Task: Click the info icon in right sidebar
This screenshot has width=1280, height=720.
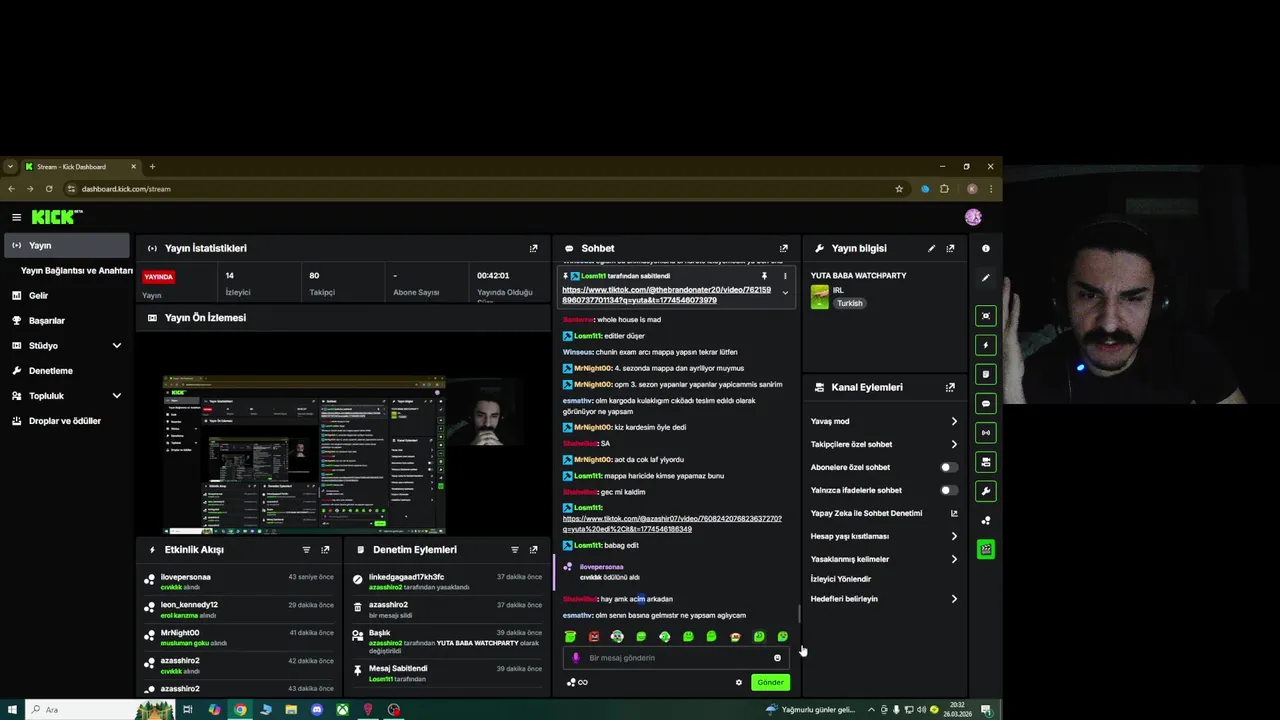Action: (986, 248)
